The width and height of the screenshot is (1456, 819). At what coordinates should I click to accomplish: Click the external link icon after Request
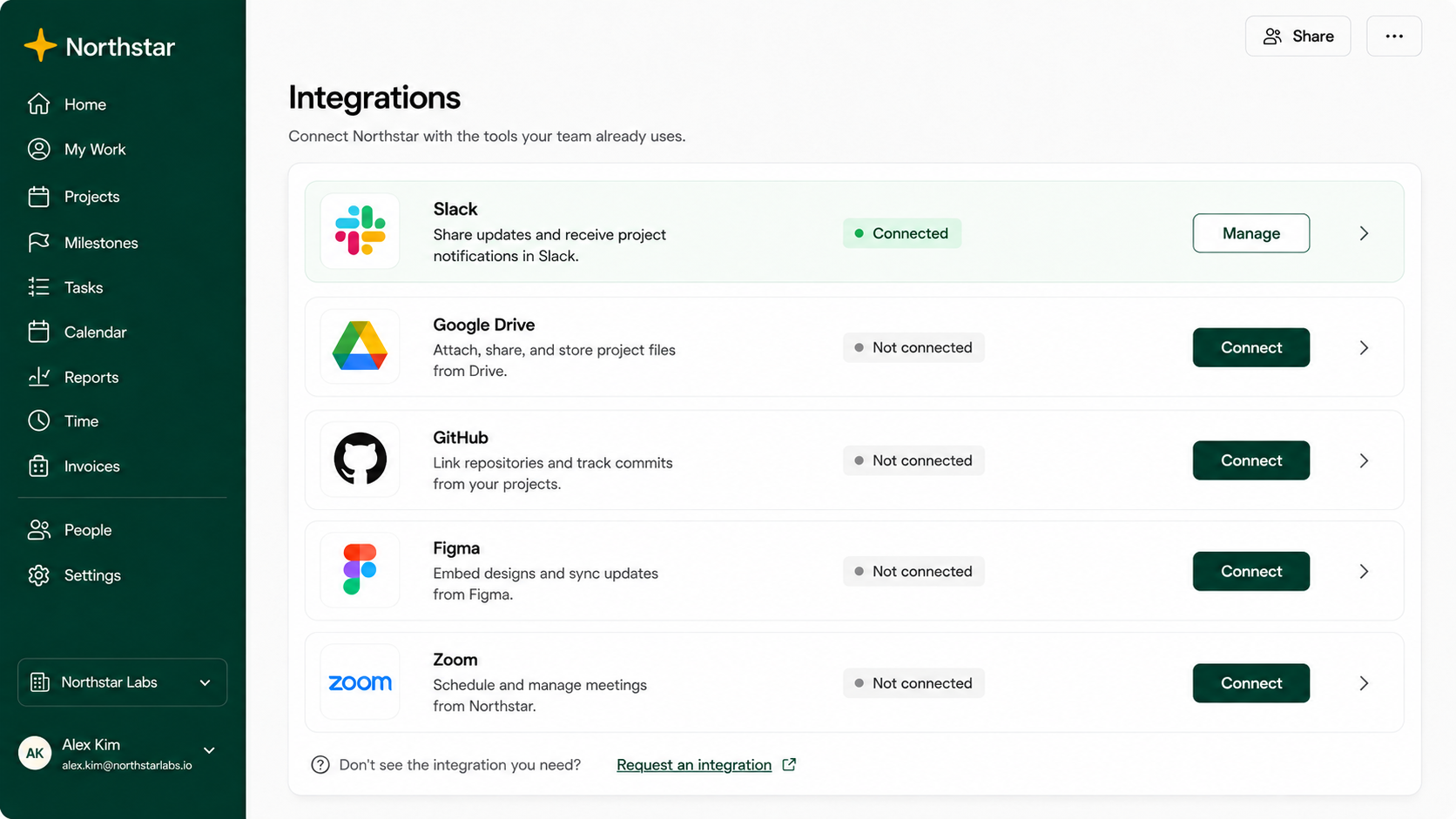click(789, 764)
